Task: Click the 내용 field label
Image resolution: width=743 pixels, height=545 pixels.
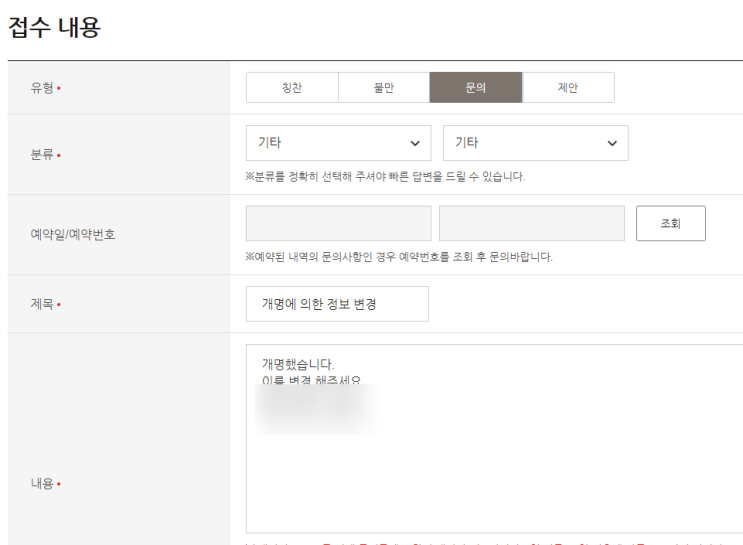Action: (42, 483)
